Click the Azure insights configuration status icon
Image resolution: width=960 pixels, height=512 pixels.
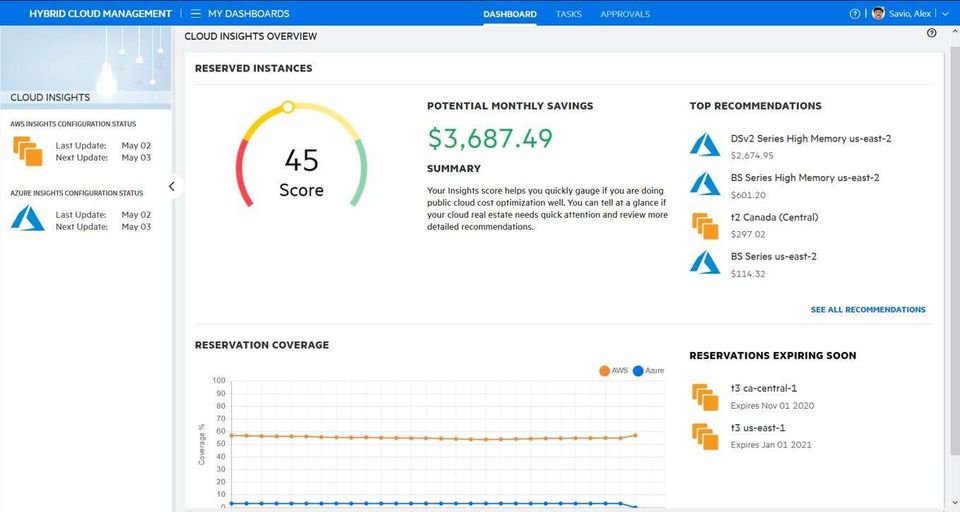28,218
